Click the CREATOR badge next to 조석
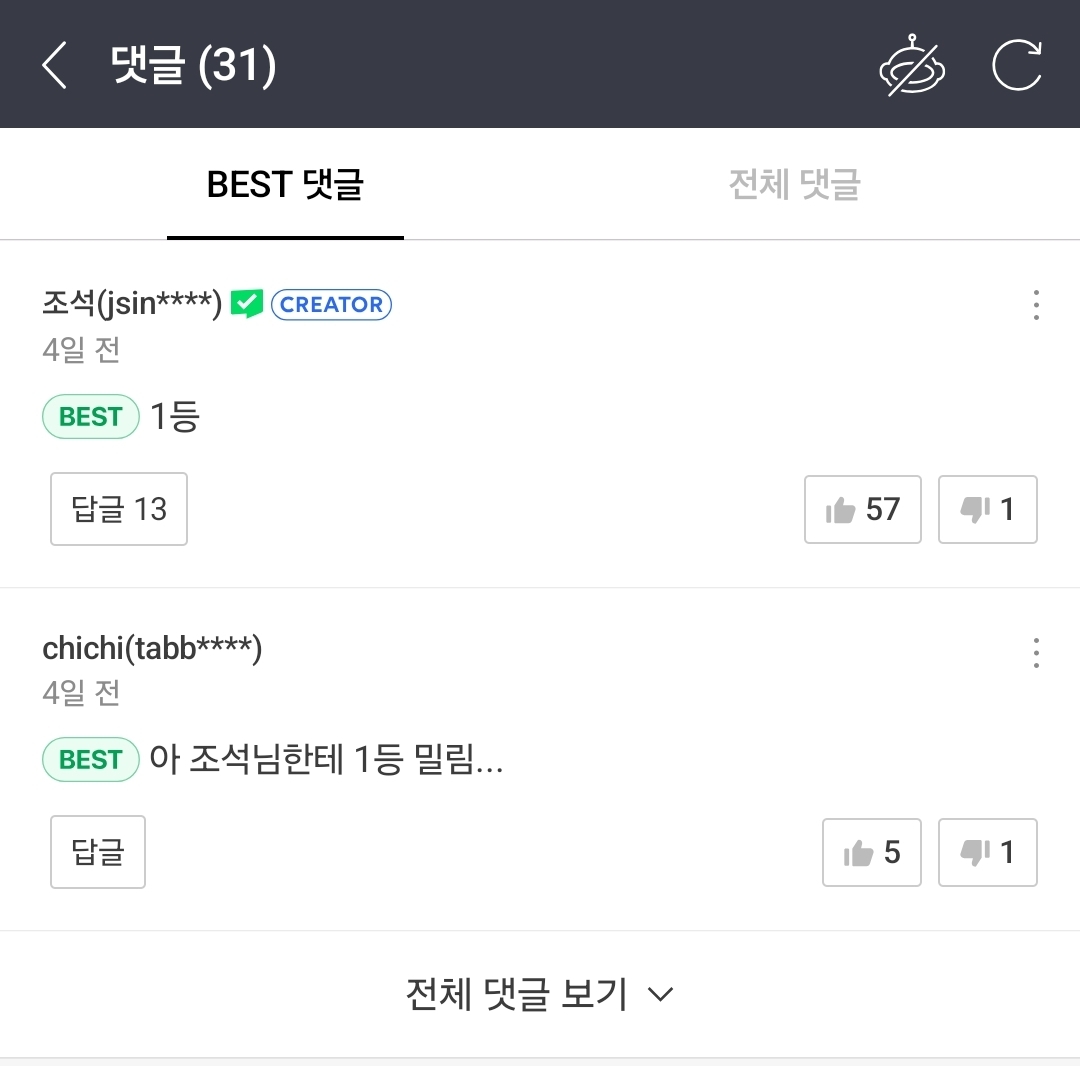 331,305
